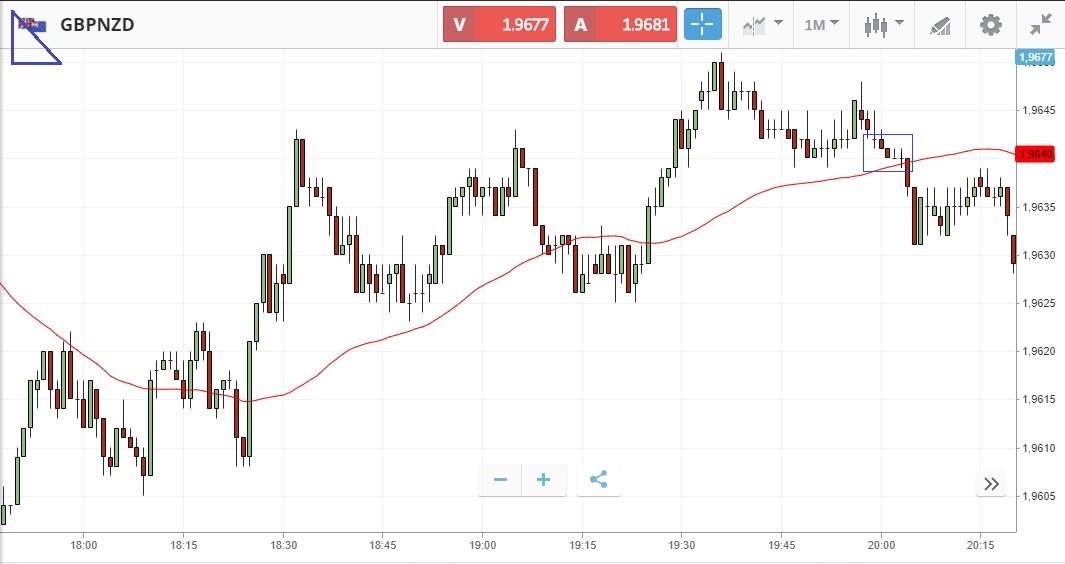Open chart settings gear icon

point(990,25)
